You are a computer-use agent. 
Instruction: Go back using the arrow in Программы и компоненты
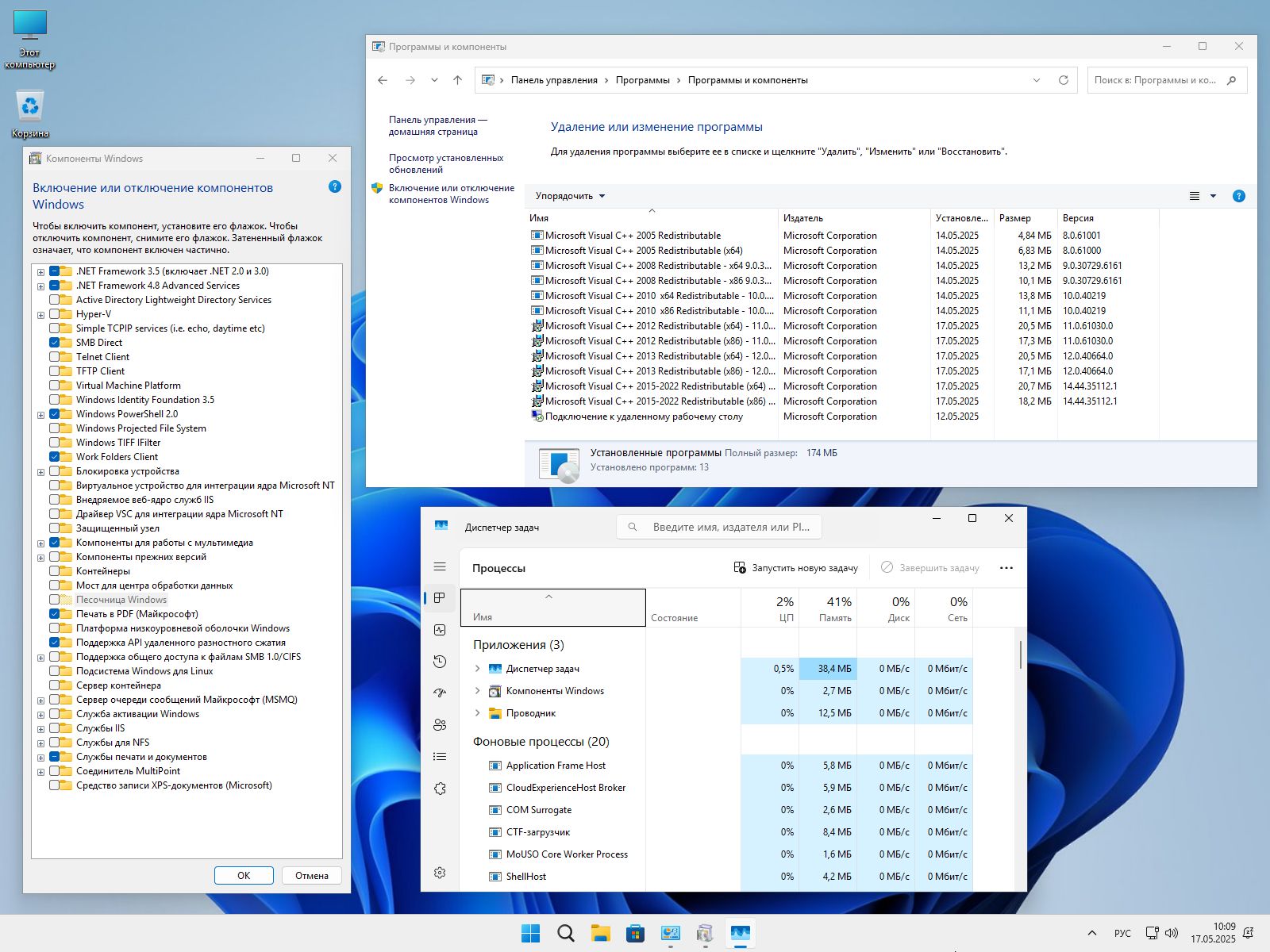[x=383, y=80]
